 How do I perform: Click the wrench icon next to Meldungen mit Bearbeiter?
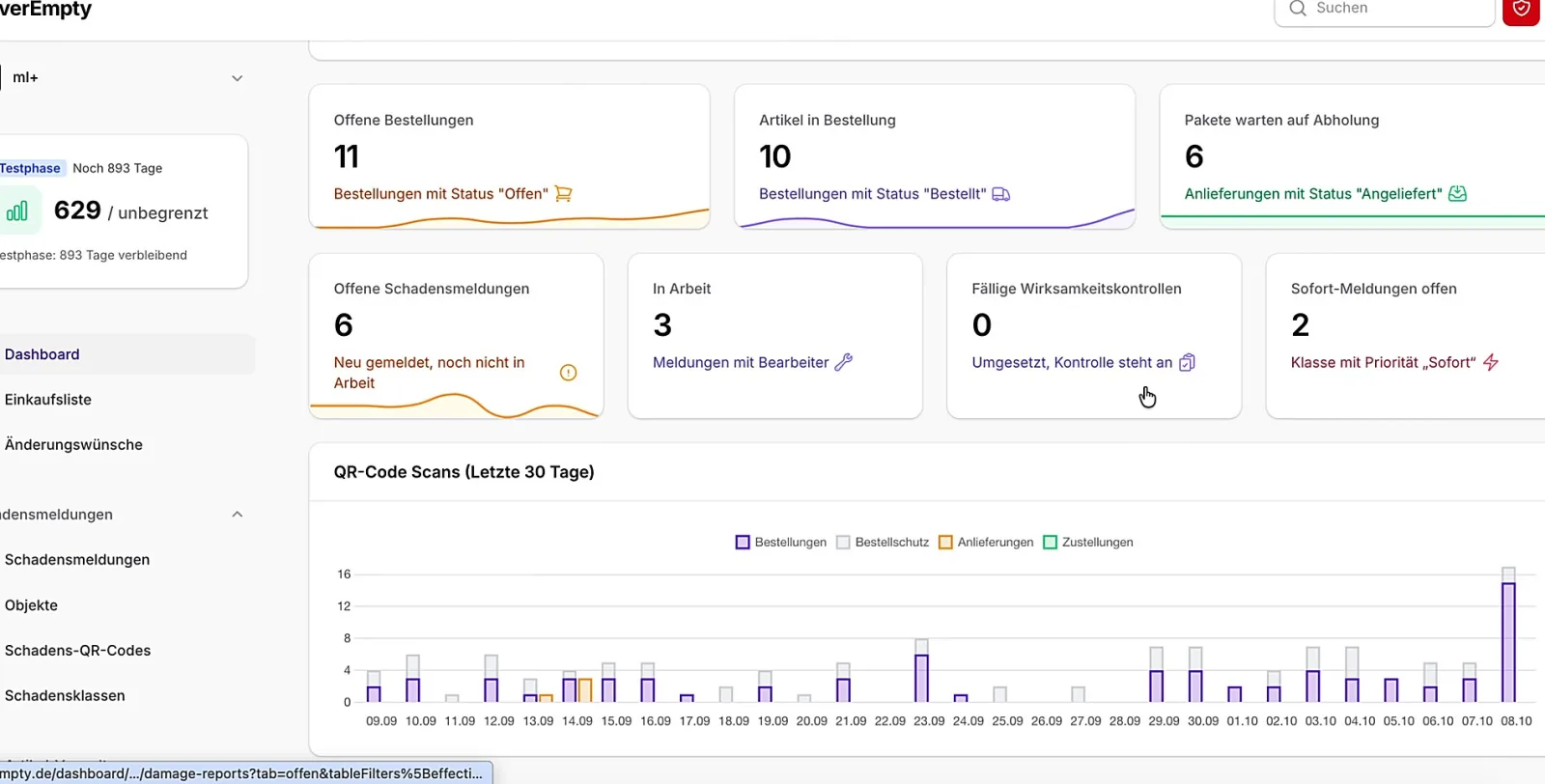(844, 362)
